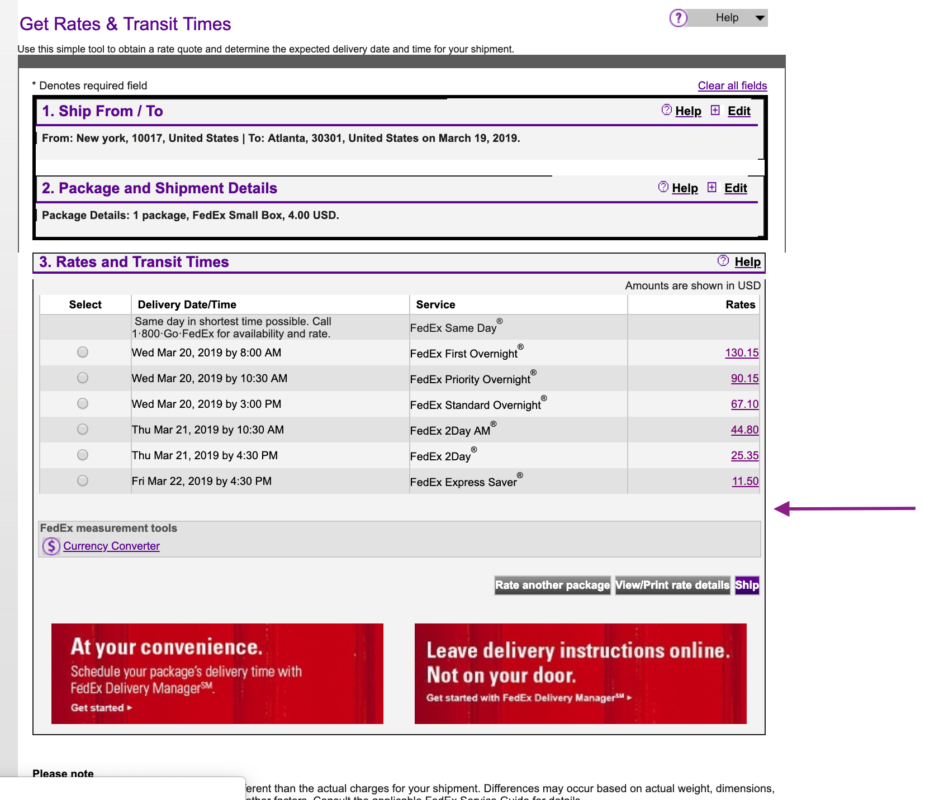Open the Help dropdown arrow at top right

[760, 18]
